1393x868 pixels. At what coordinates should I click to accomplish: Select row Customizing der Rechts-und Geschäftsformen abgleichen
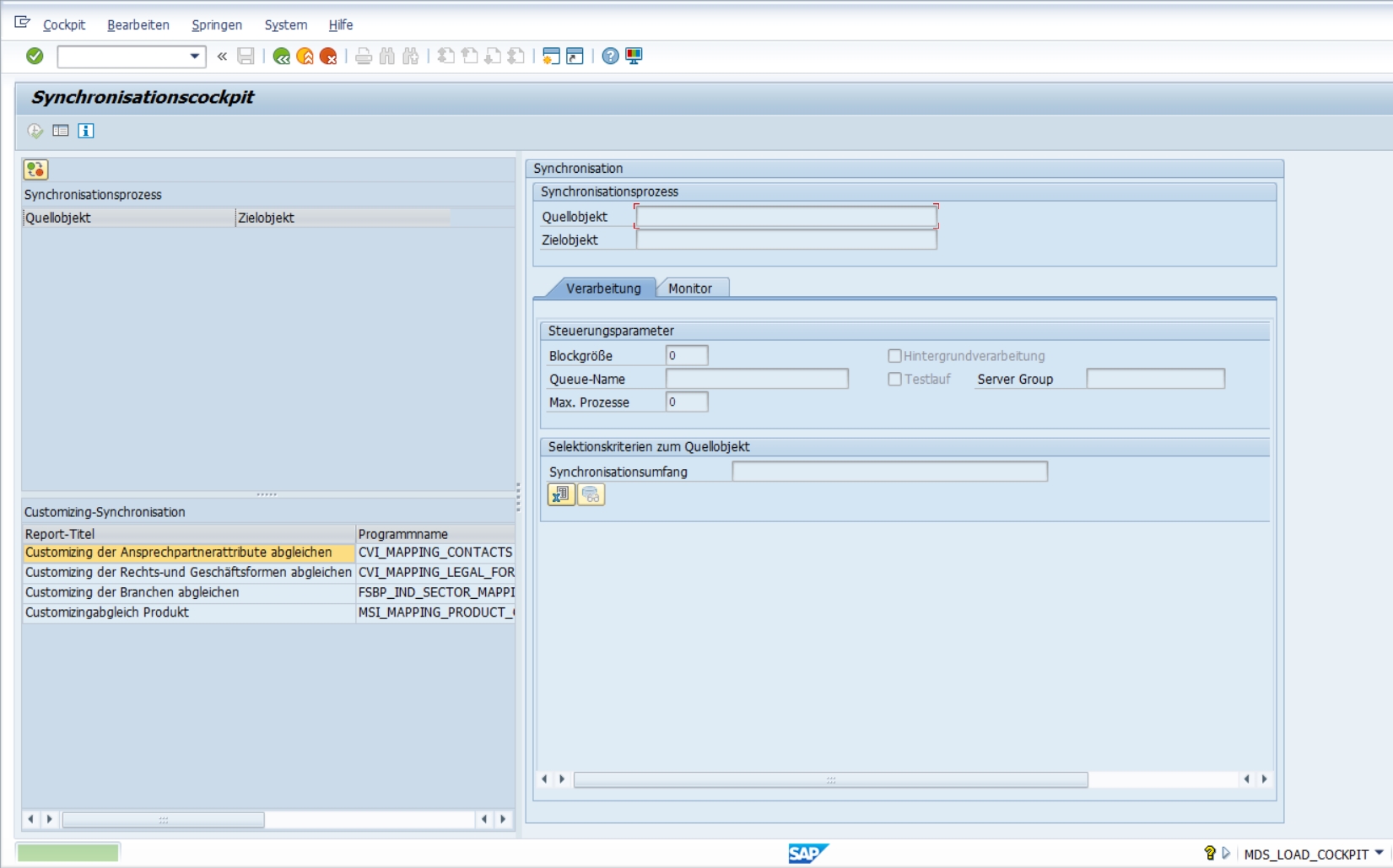[189, 572]
